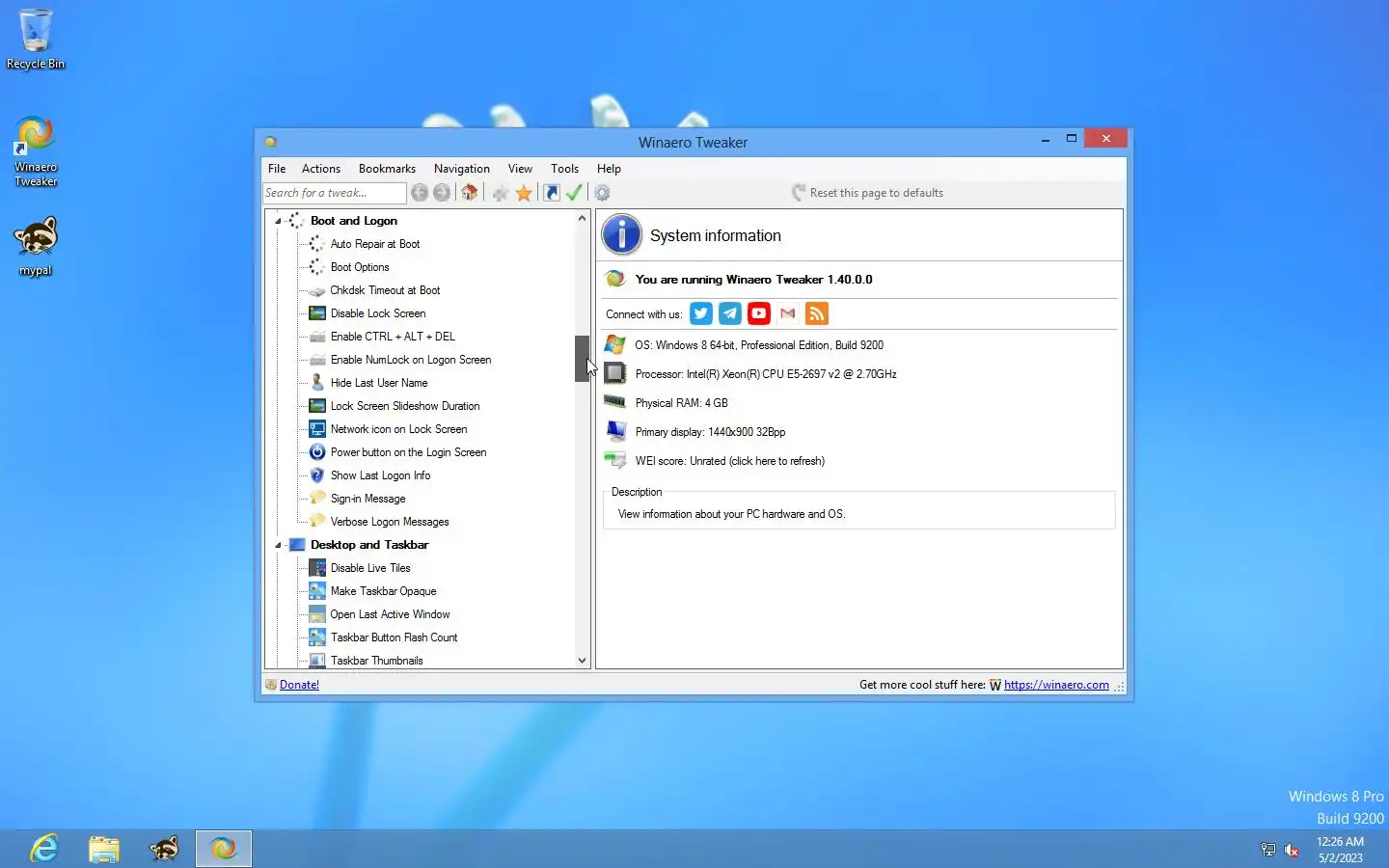Open the https://winaero.com link

point(1056,685)
